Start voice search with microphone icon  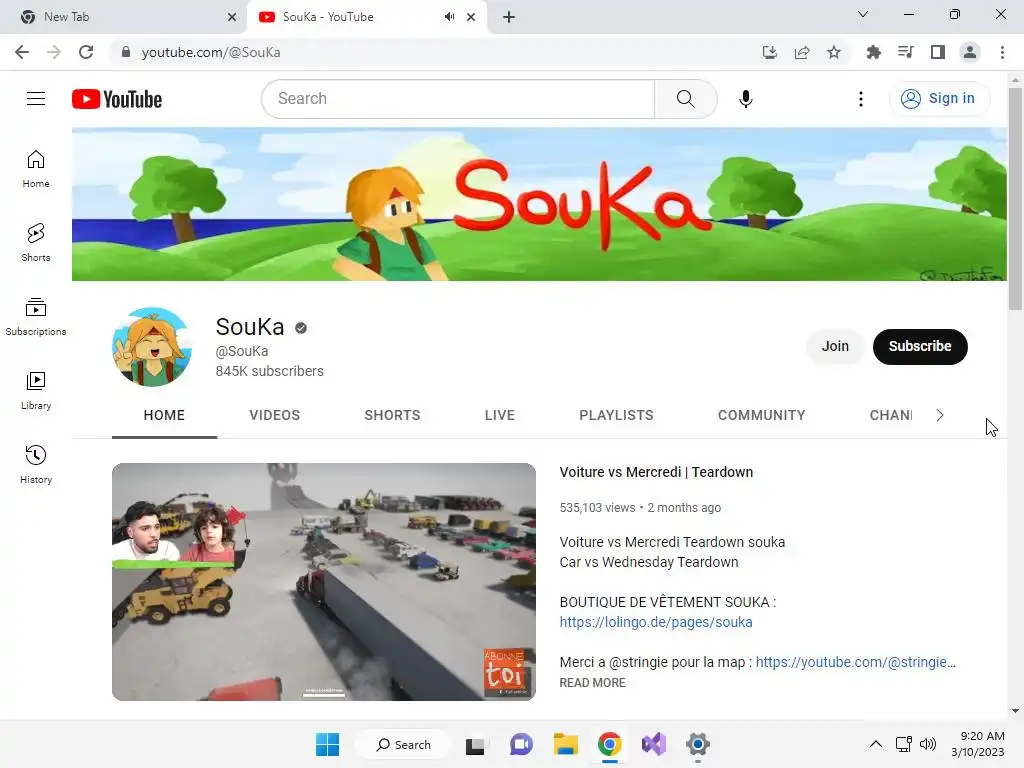click(745, 99)
